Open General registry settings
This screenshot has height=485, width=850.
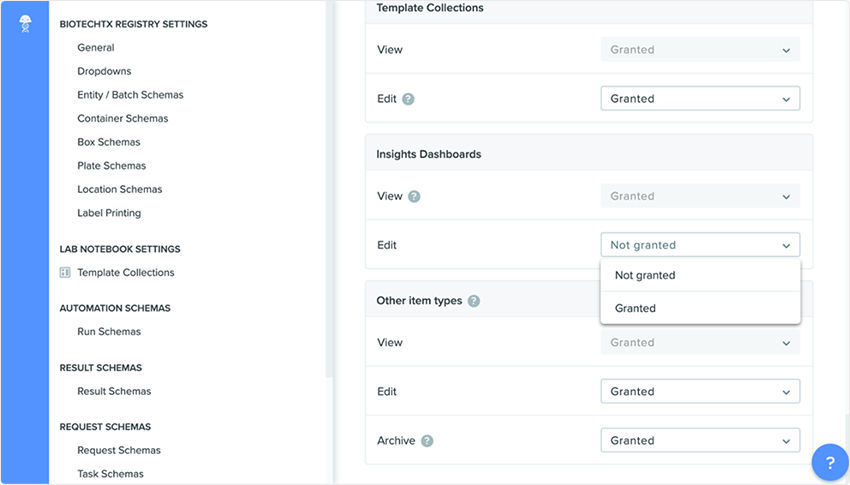tap(96, 48)
